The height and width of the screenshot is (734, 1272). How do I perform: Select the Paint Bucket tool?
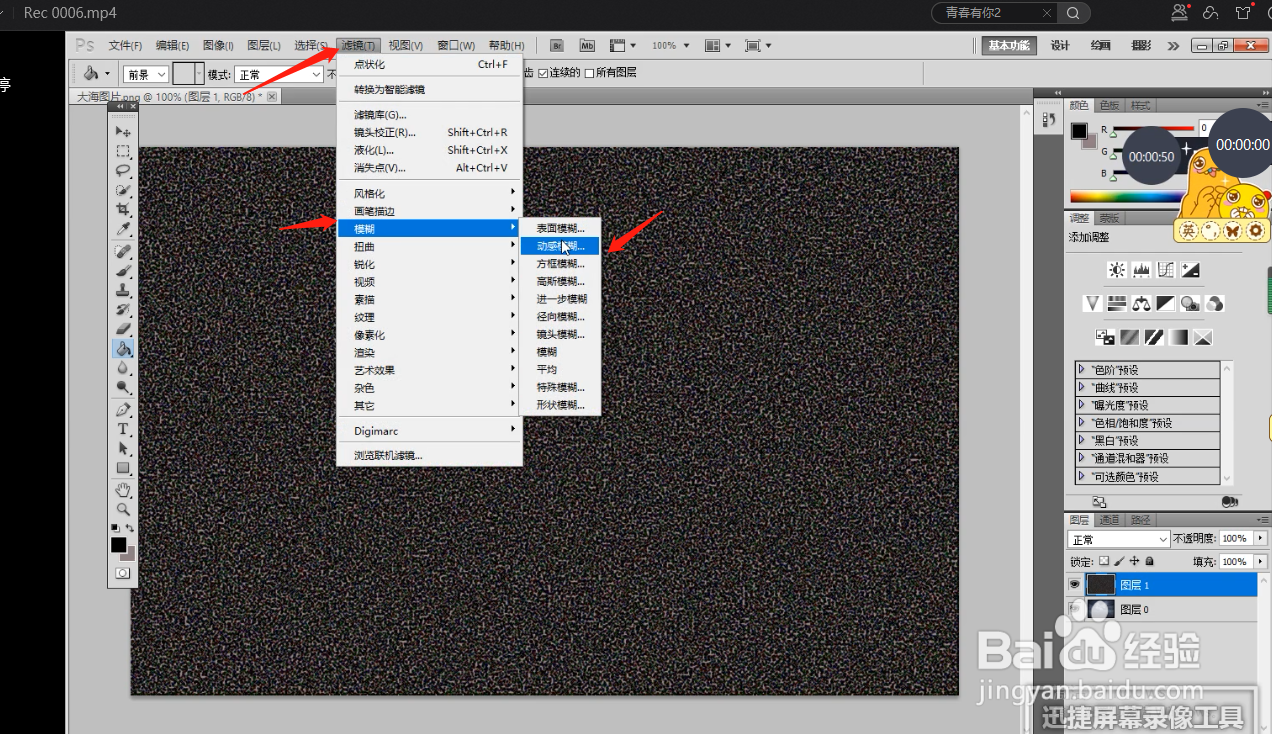123,349
